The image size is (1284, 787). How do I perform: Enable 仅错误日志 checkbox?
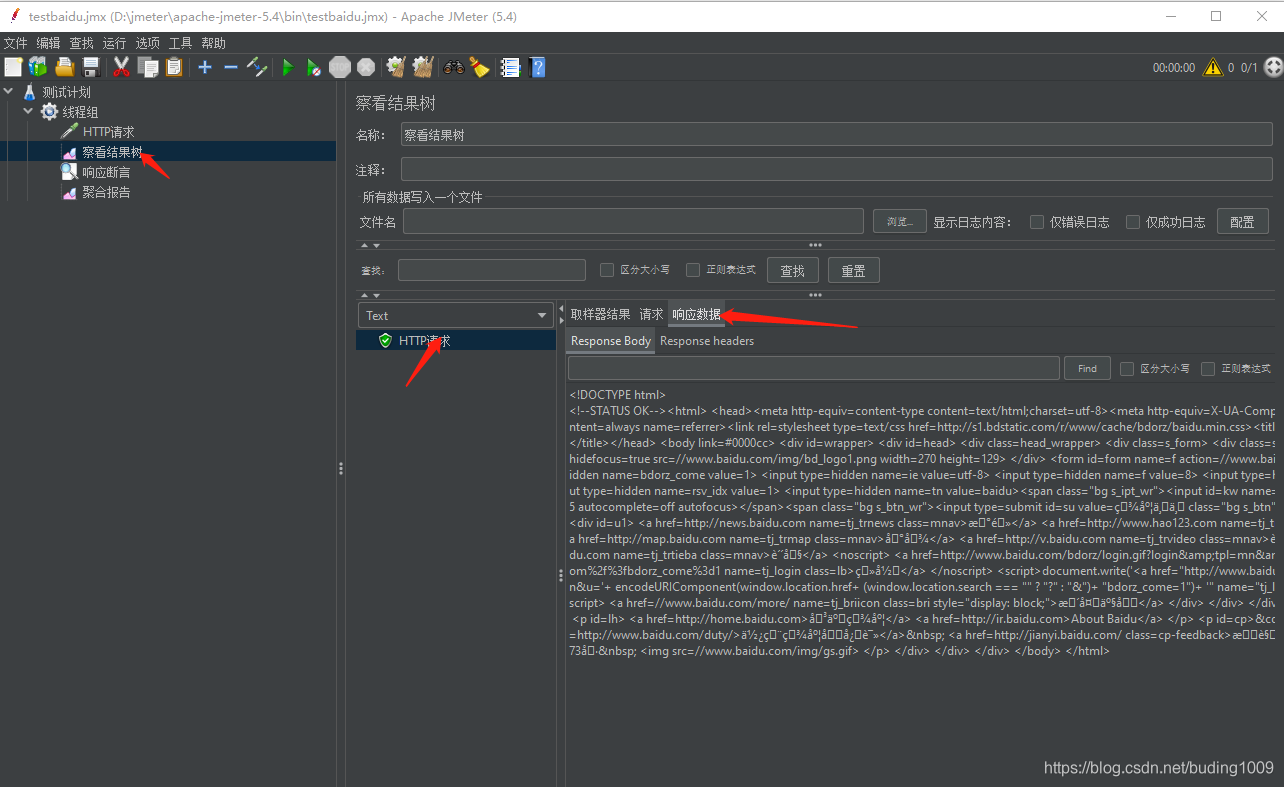click(1037, 222)
